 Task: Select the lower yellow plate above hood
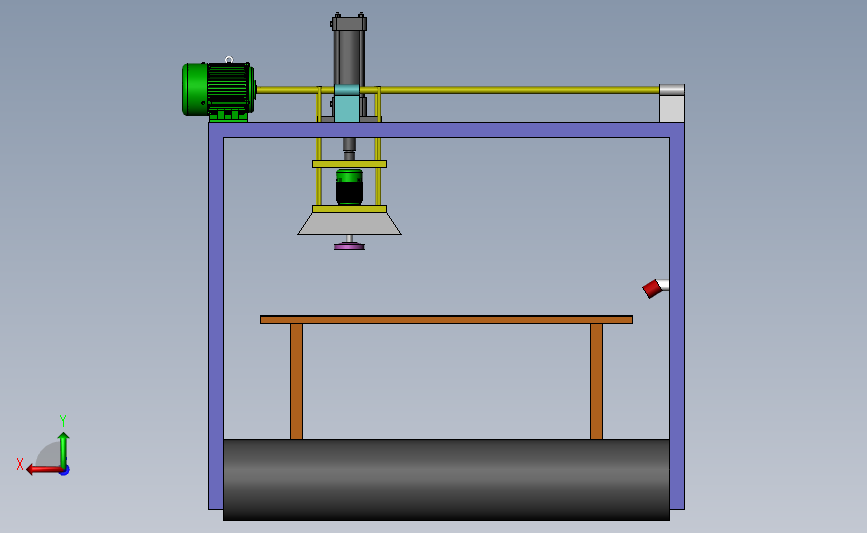tap(349, 209)
